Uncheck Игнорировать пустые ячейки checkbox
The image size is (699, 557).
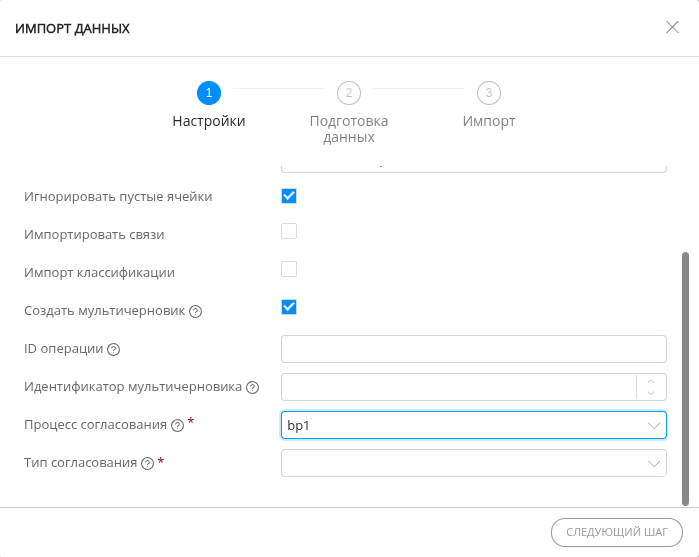coord(289,196)
